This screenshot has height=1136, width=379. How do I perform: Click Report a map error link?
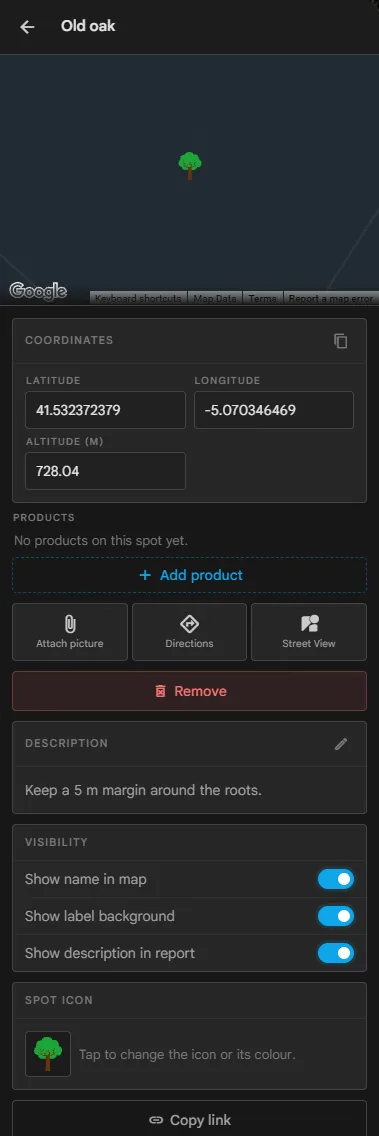tap(330, 298)
